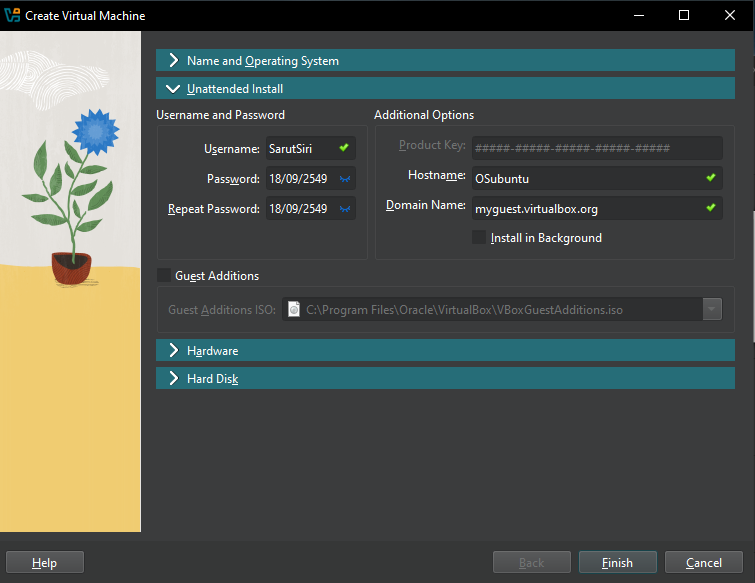Click the green checkmark in Hostname field
The image size is (755, 583).
(x=711, y=177)
